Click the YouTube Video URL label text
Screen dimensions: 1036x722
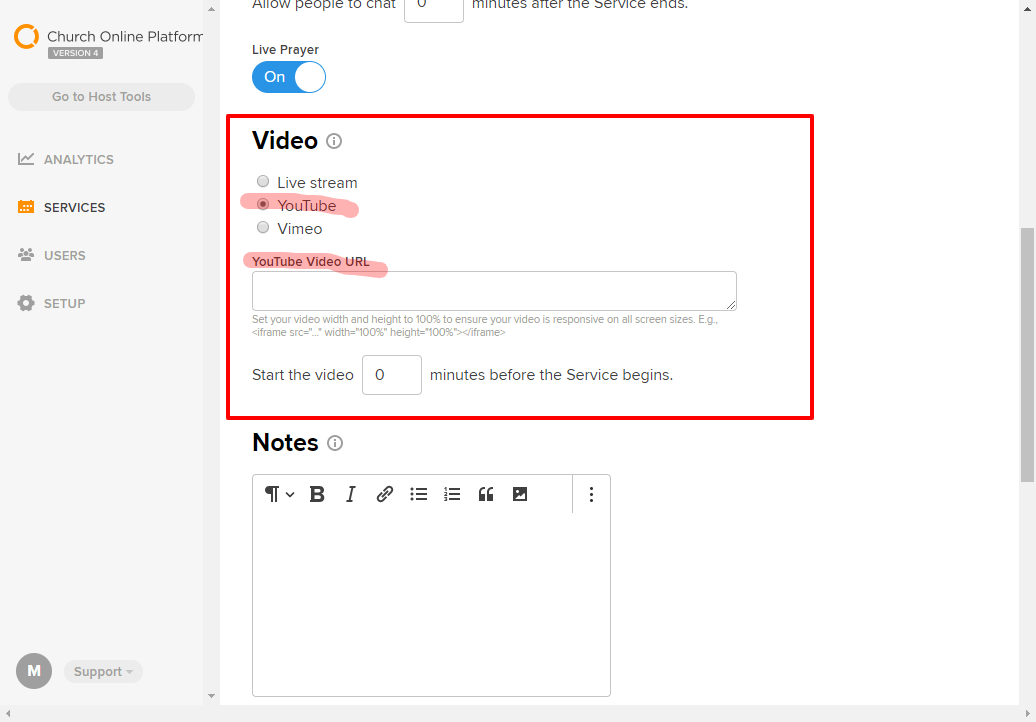pos(311,262)
